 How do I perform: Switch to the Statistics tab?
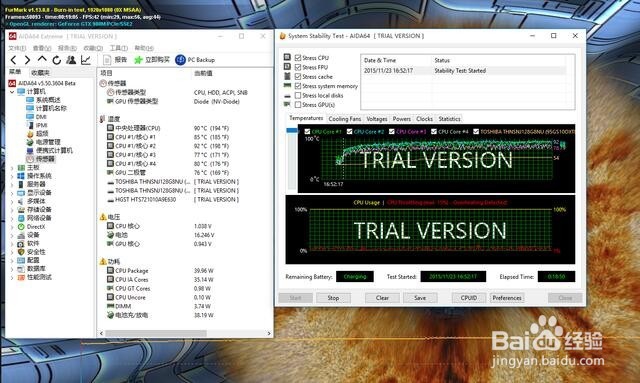click(x=449, y=119)
